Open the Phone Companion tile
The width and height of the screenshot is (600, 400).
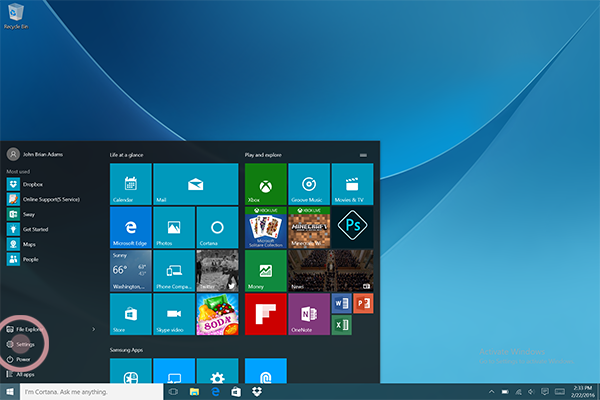pos(174,271)
